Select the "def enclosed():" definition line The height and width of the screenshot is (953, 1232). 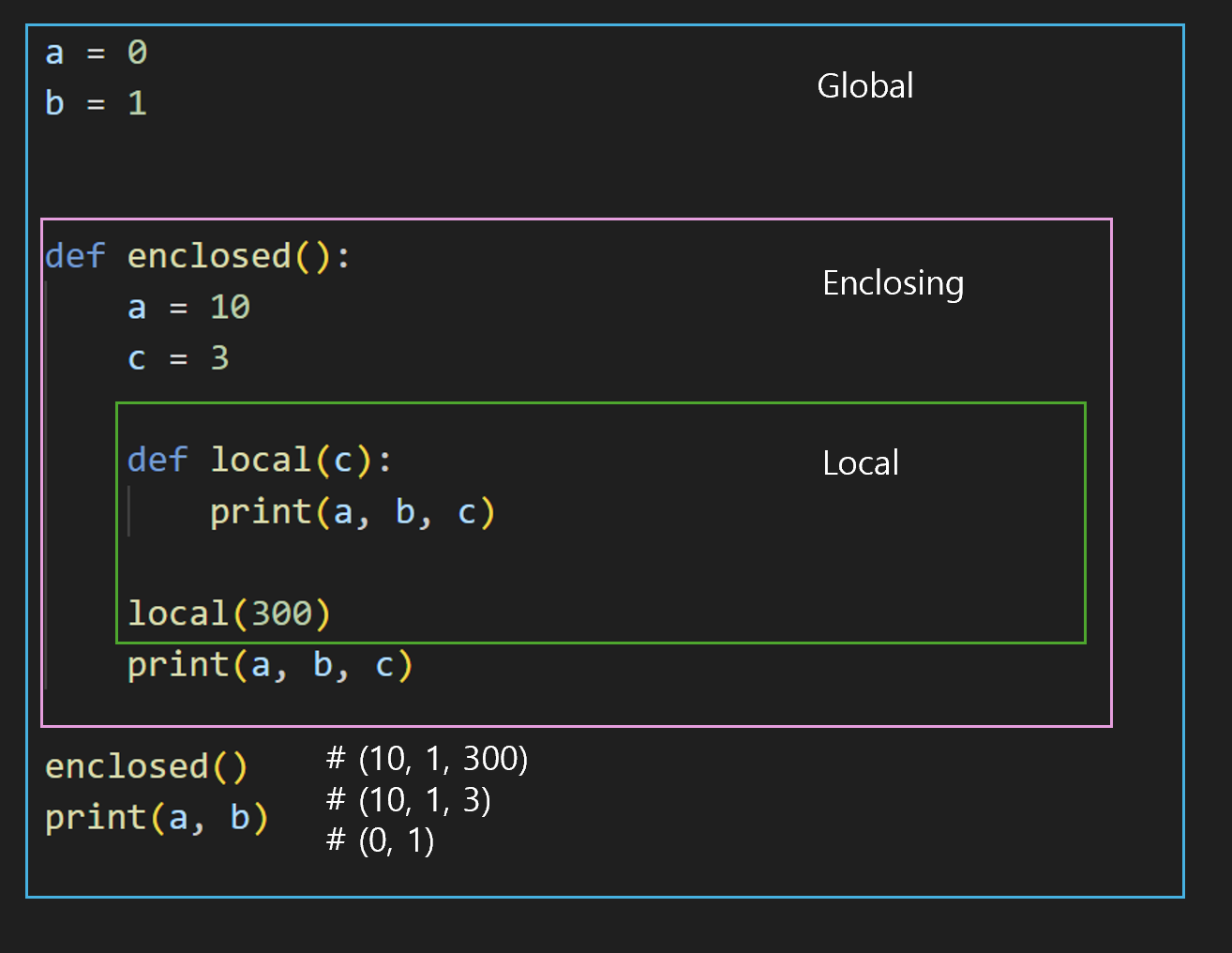[x=198, y=256]
